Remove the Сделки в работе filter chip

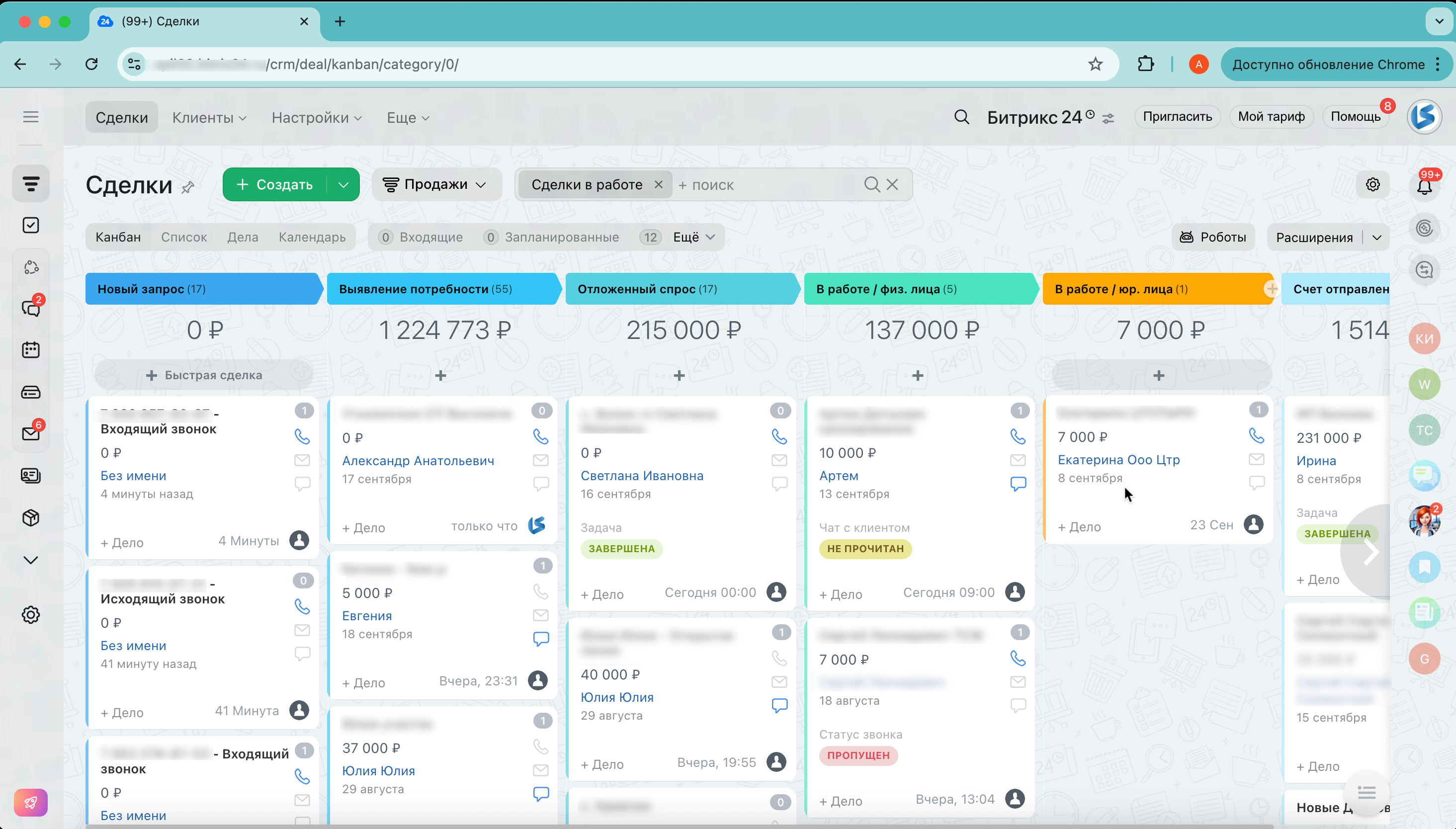pos(658,184)
